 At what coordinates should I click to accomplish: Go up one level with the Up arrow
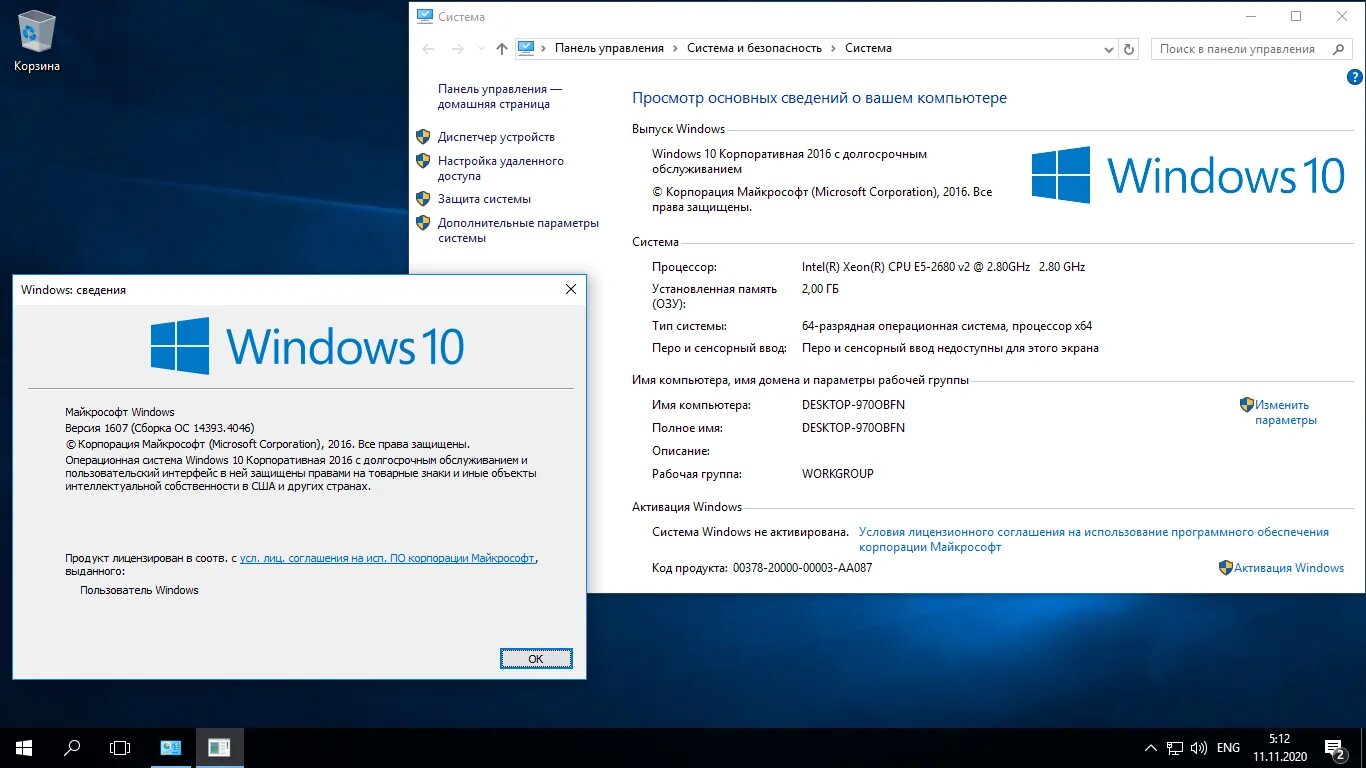pos(502,48)
